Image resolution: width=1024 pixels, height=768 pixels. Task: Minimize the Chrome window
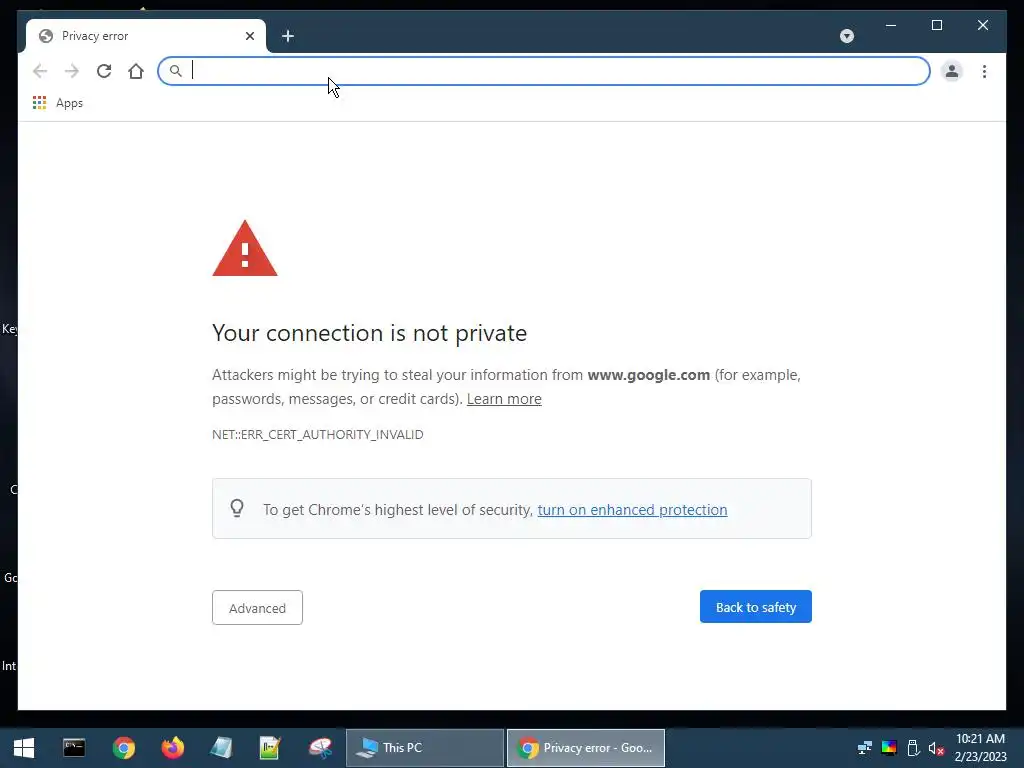tap(891, 25)
